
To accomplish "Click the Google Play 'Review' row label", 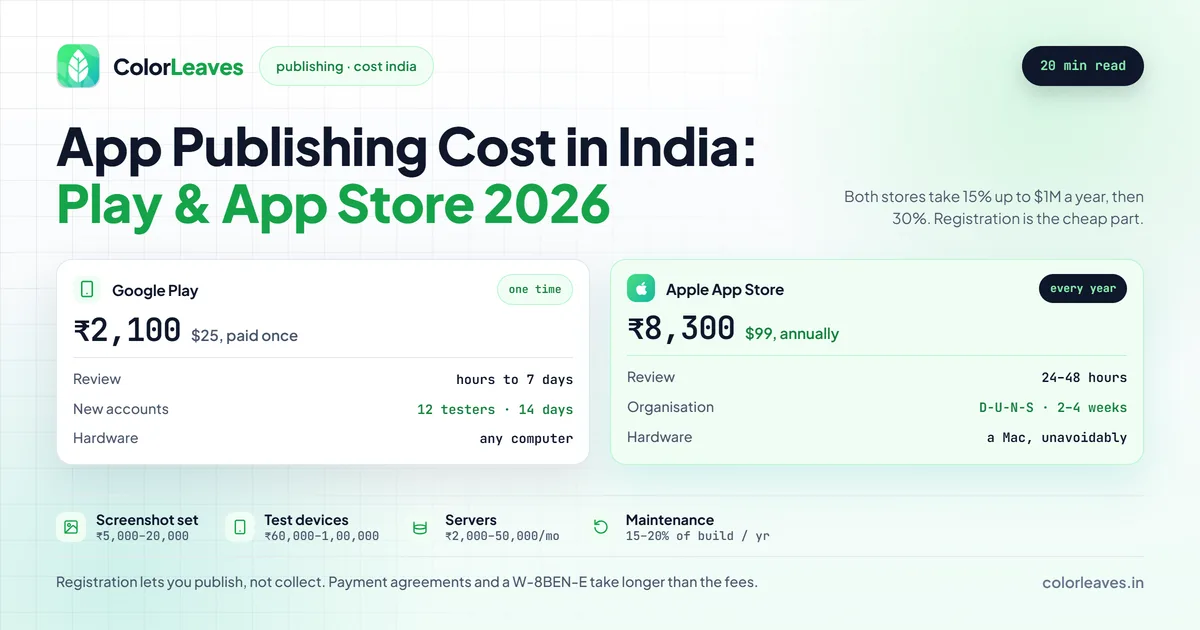I will point(97,379).
